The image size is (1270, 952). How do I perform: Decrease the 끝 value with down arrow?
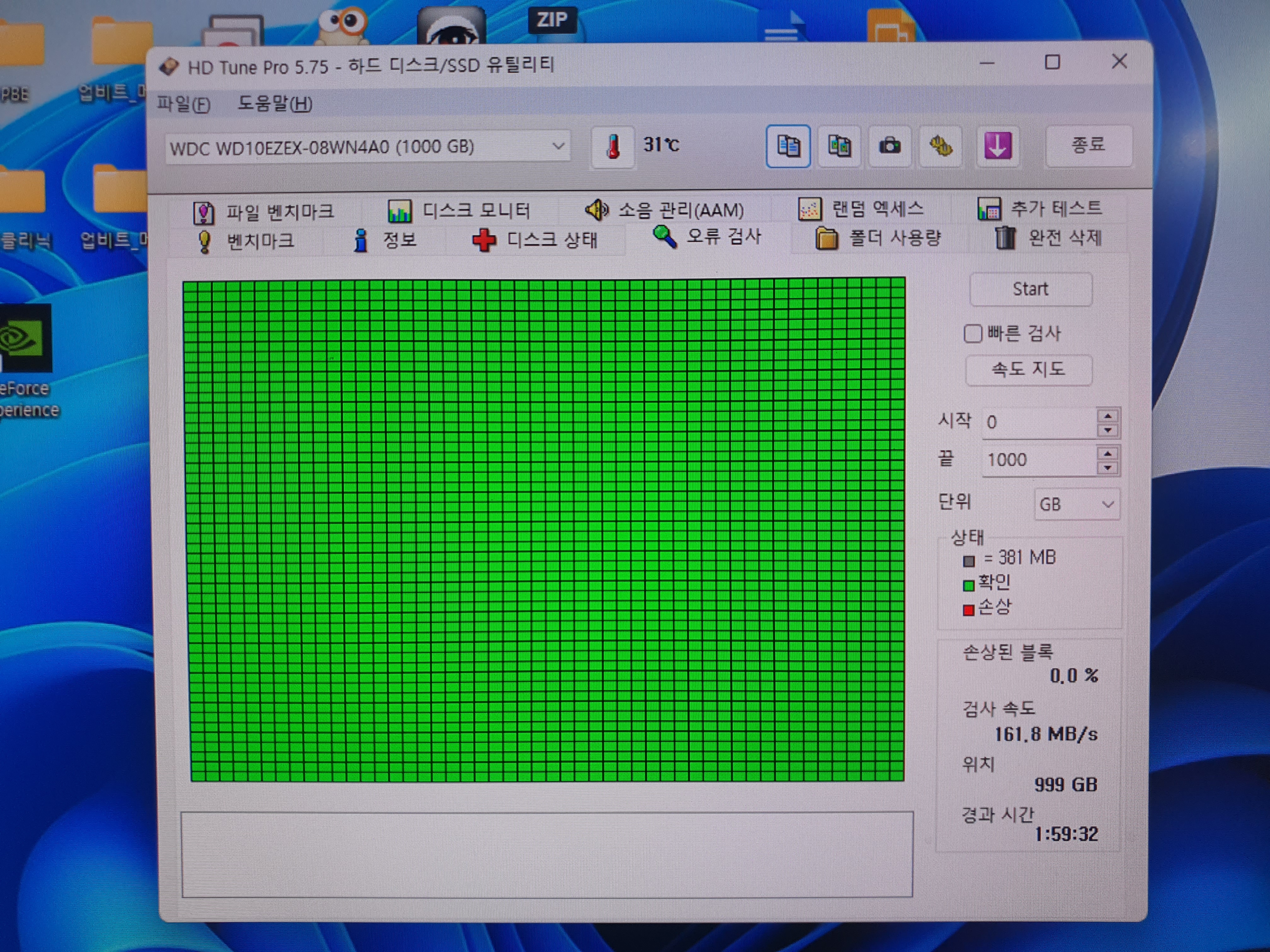[x=1107, y=468]
